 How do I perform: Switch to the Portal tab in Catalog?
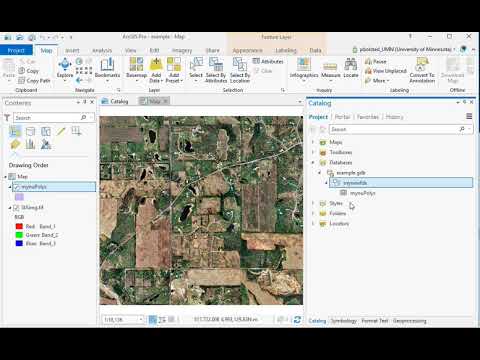coord(342,117)
